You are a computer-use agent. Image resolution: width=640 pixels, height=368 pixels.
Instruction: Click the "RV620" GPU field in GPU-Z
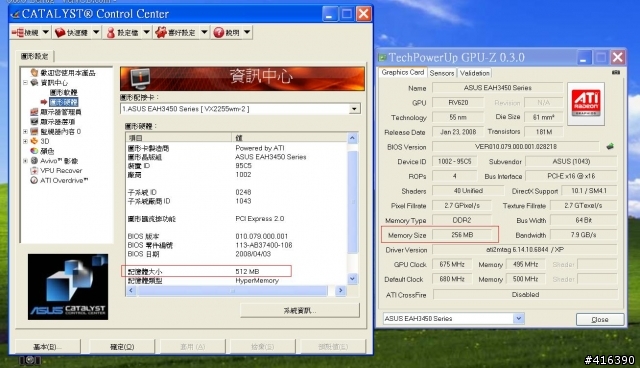458,102
